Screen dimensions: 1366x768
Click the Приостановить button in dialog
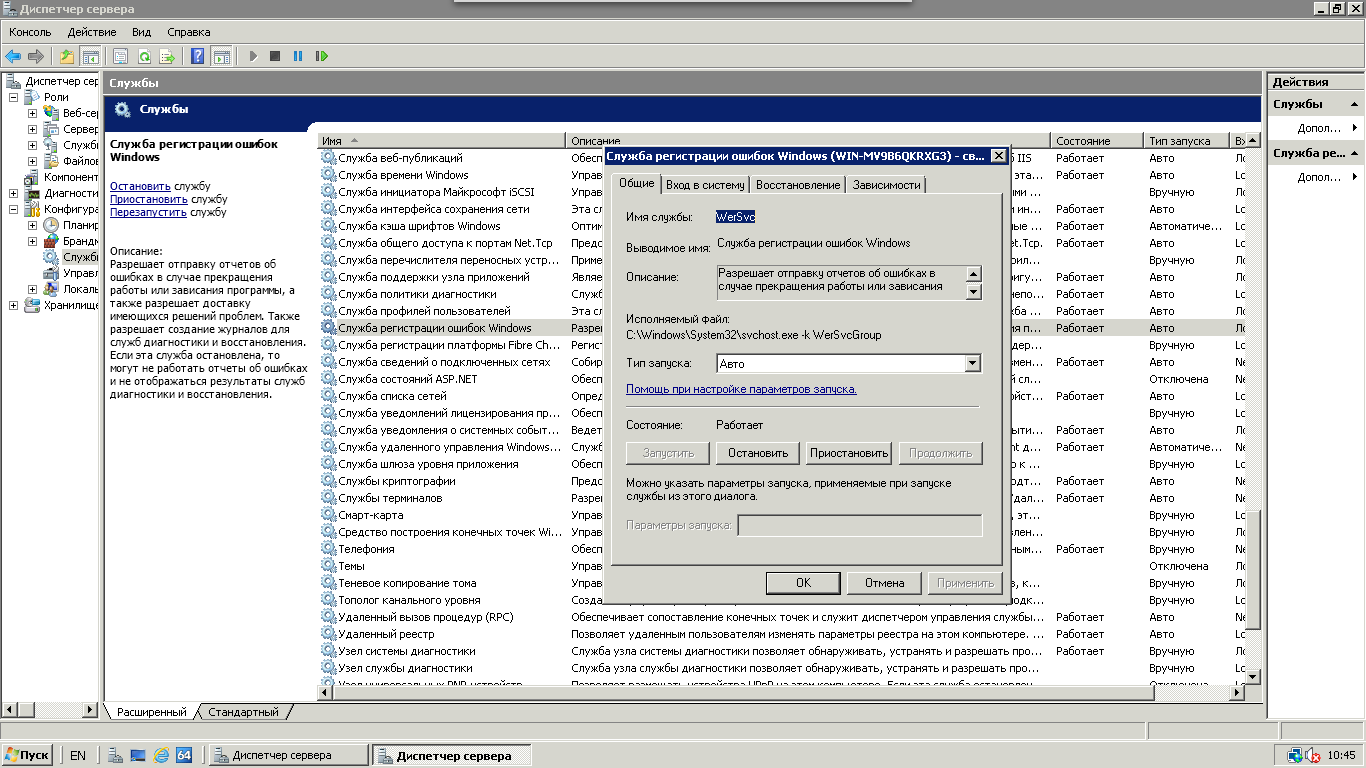[x=849, y=453]
